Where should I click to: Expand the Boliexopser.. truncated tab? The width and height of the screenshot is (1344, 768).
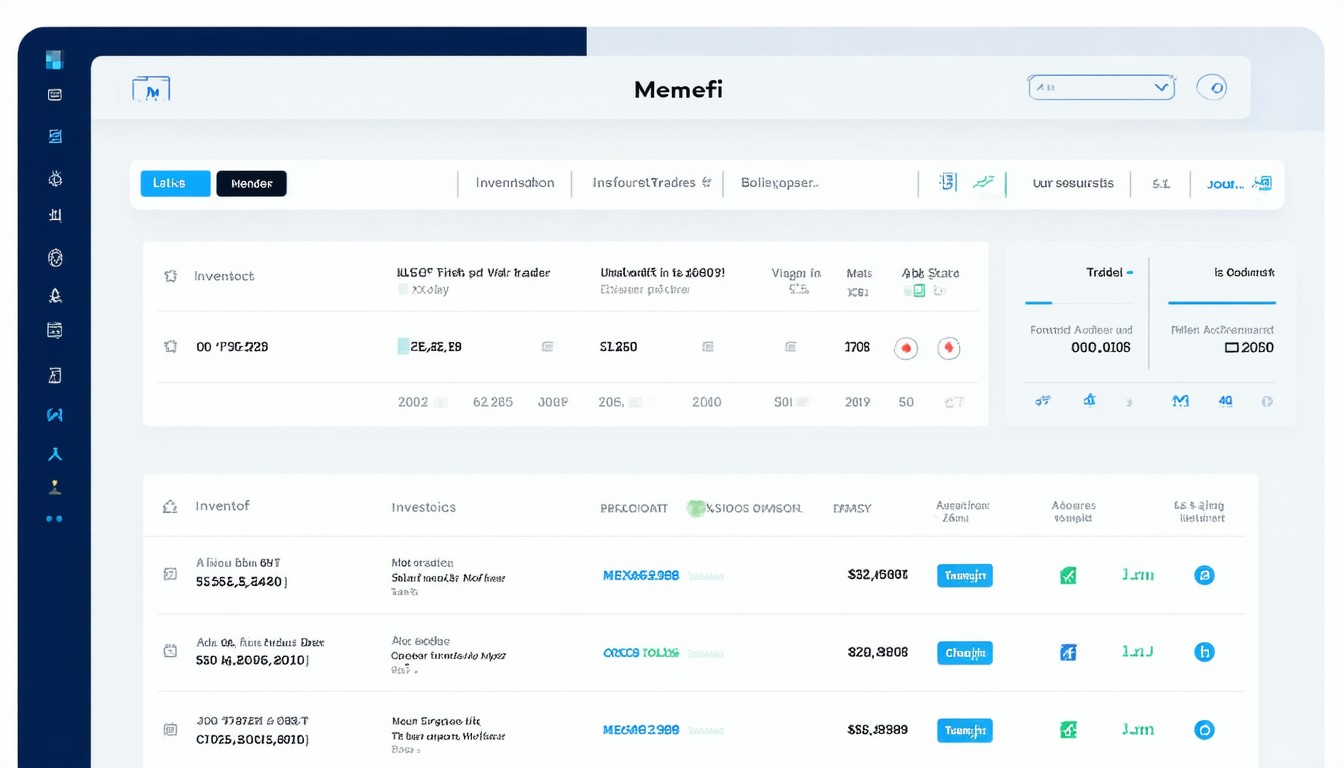click(779, 183)
